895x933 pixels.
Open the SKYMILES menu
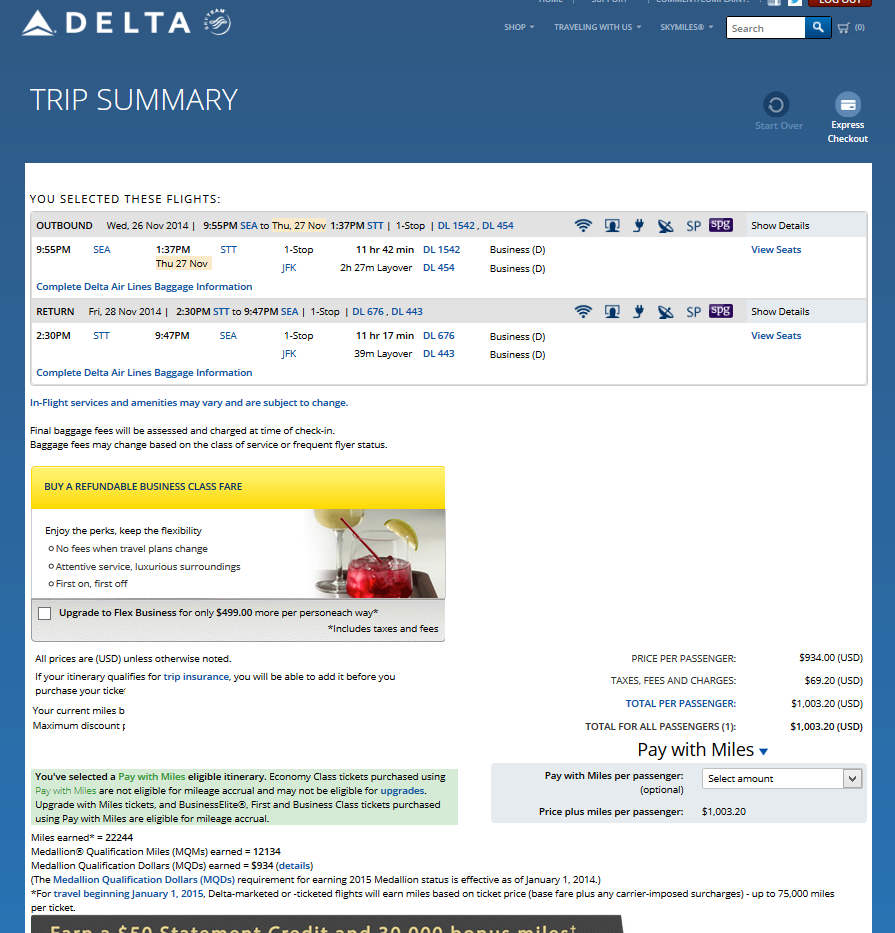pyautogui.click(x=686, y=28)
